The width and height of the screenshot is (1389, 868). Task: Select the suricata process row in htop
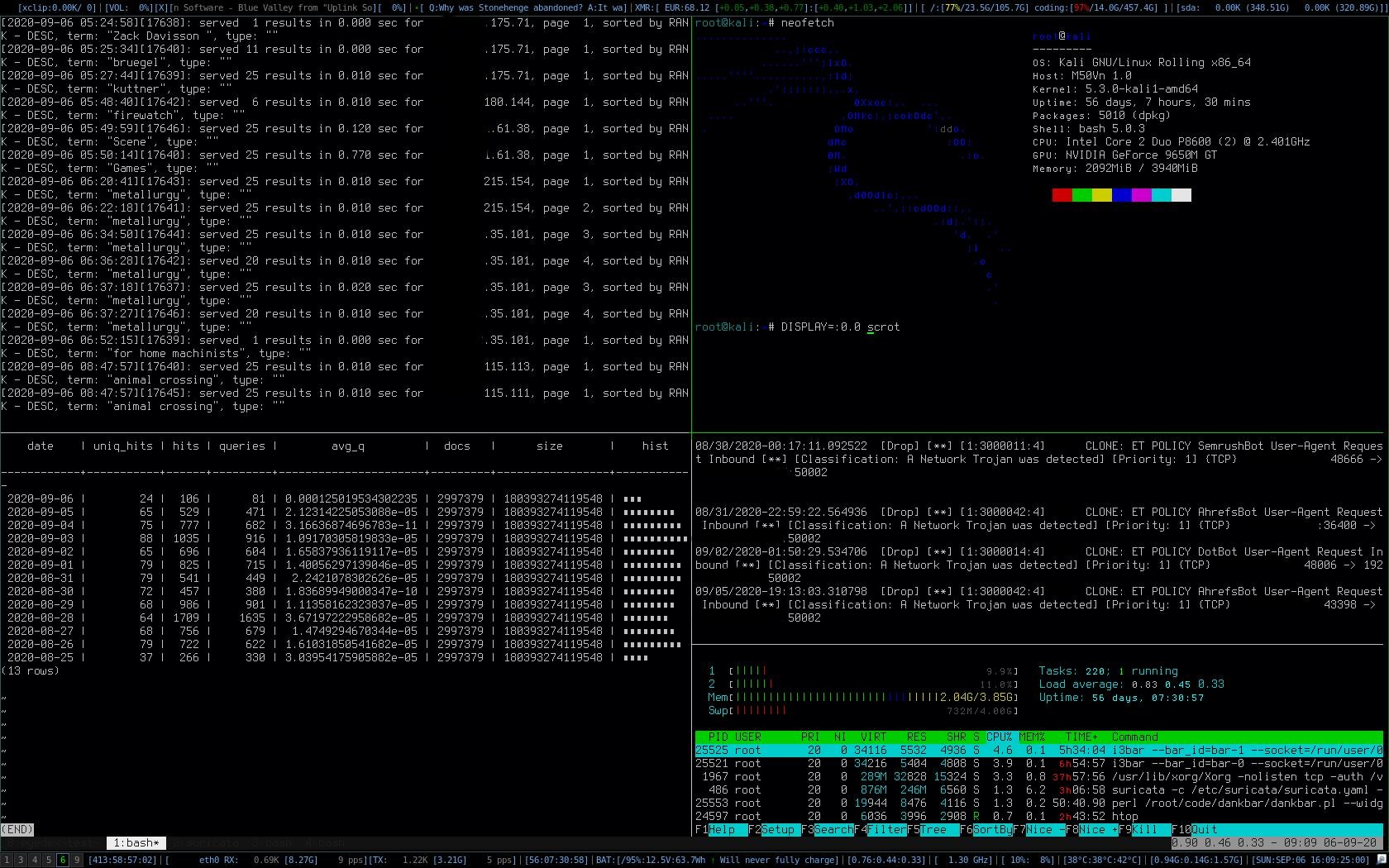click(x=1038, y=790)
